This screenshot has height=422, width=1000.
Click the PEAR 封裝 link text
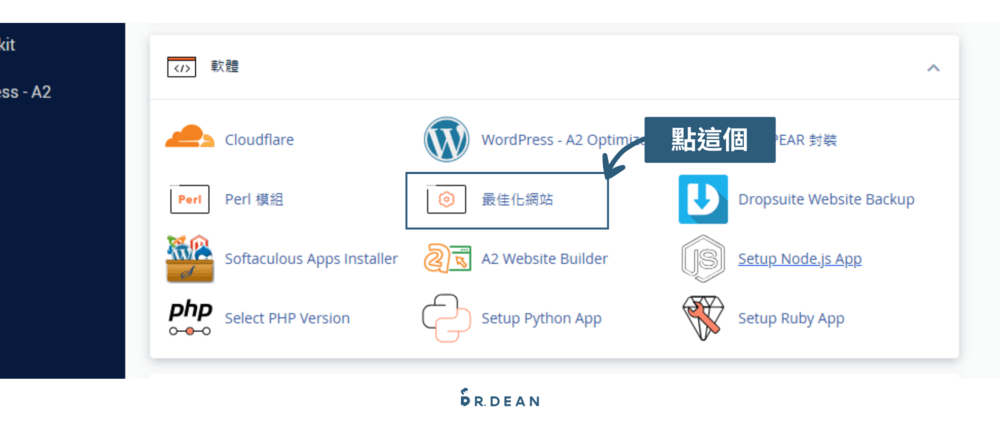(x=805, y=140)
